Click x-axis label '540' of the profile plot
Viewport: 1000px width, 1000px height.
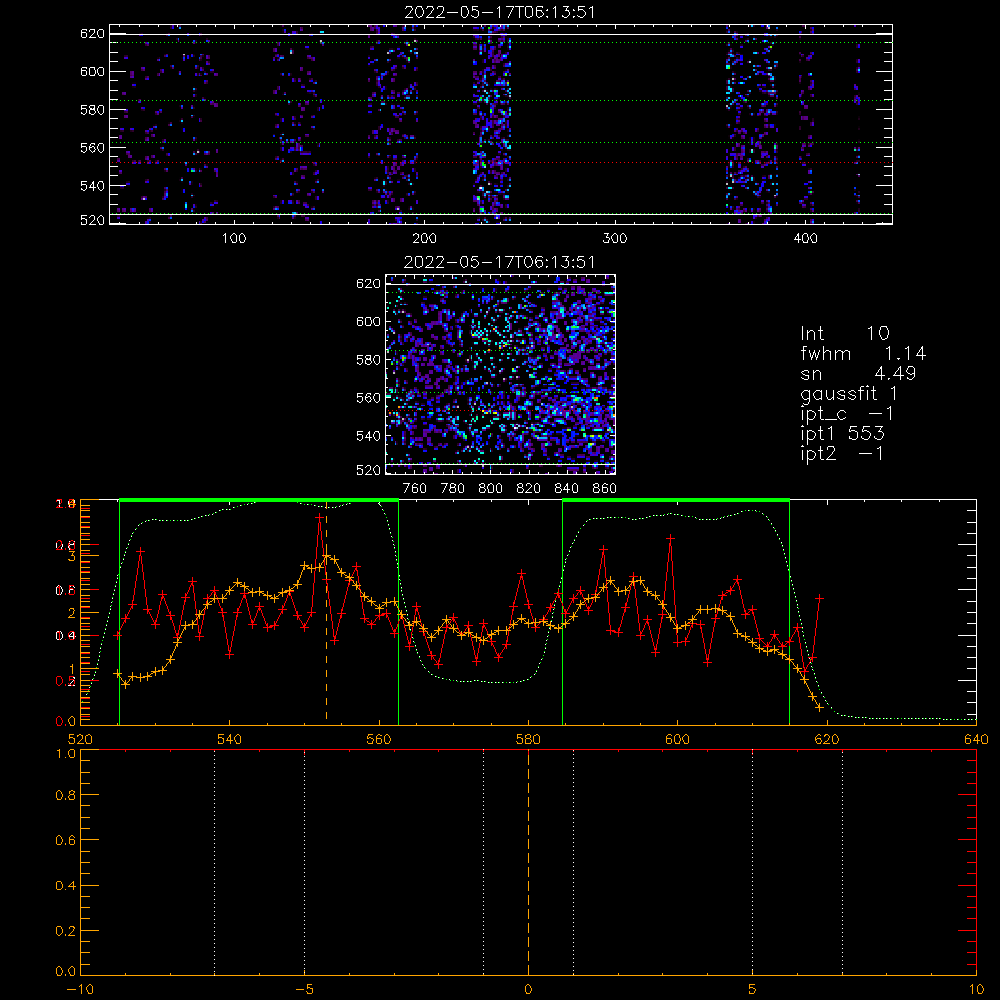coord(230,740)
